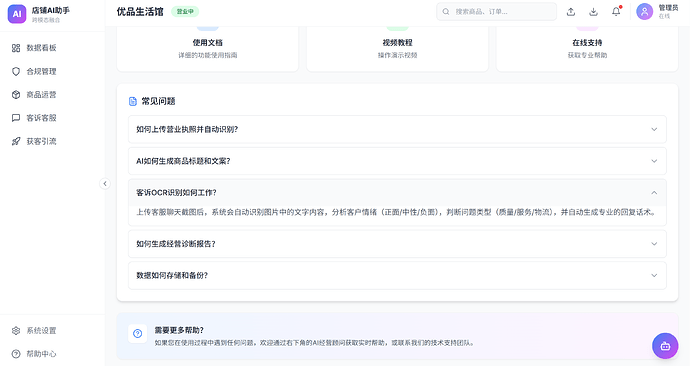
Task: Click the chat bubble icon beside 客诉客服
Action: 16,118
